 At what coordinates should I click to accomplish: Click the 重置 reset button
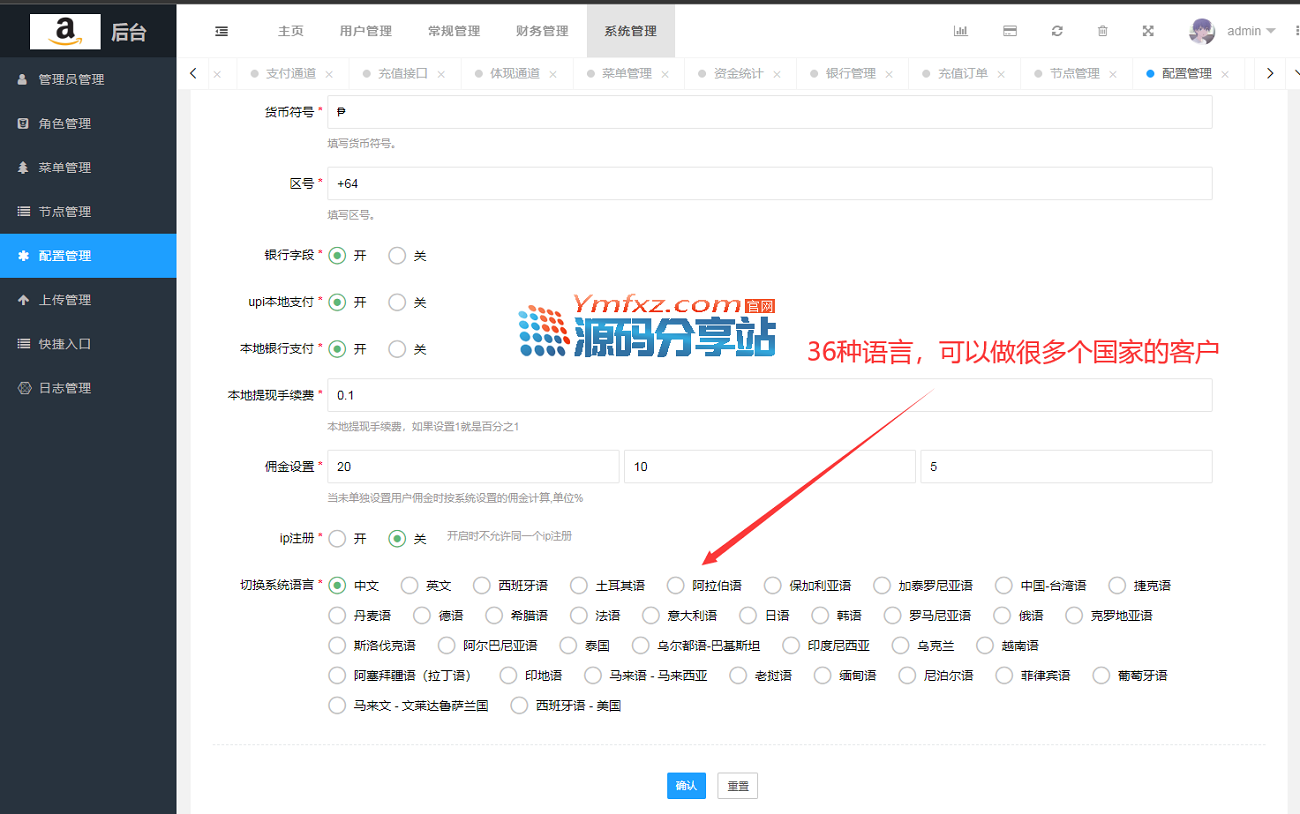click(x=738, y=786)
